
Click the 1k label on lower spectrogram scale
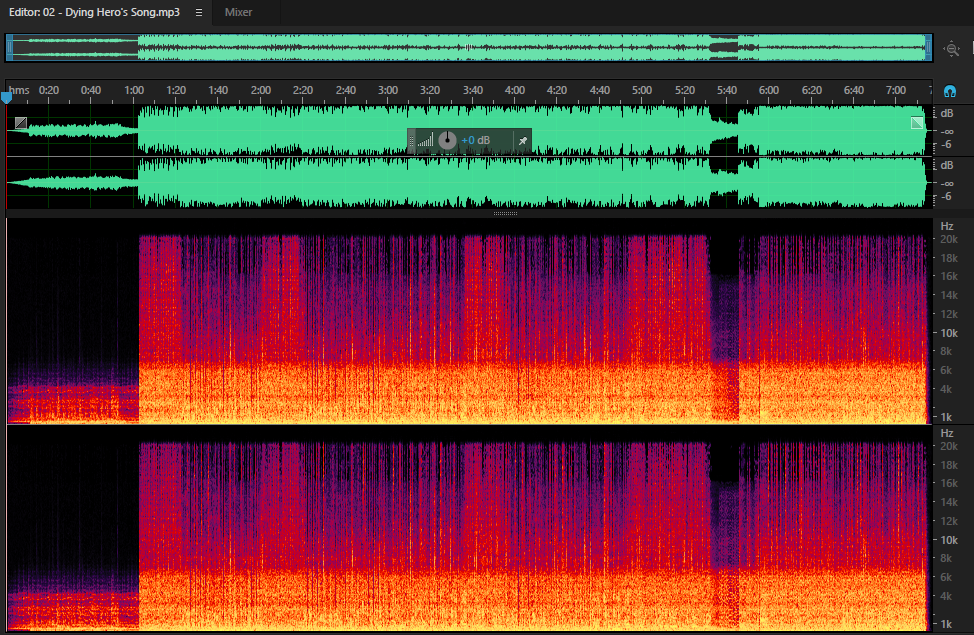point(946,624)
